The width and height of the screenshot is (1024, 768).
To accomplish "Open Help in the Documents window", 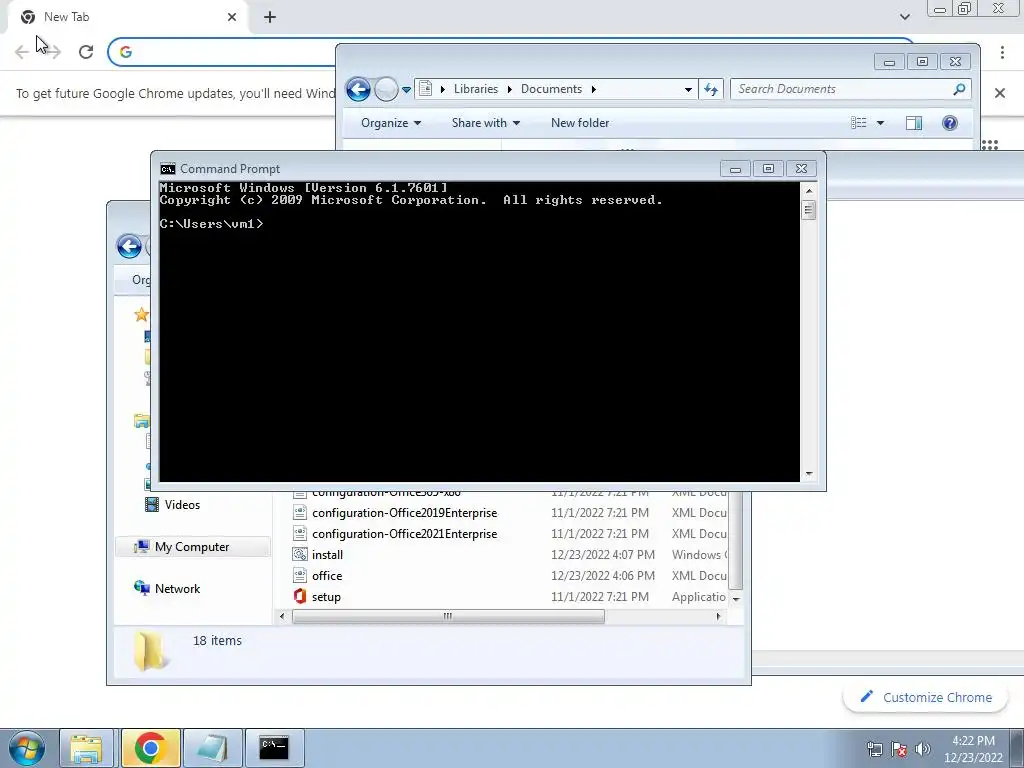I will (950, 123).
